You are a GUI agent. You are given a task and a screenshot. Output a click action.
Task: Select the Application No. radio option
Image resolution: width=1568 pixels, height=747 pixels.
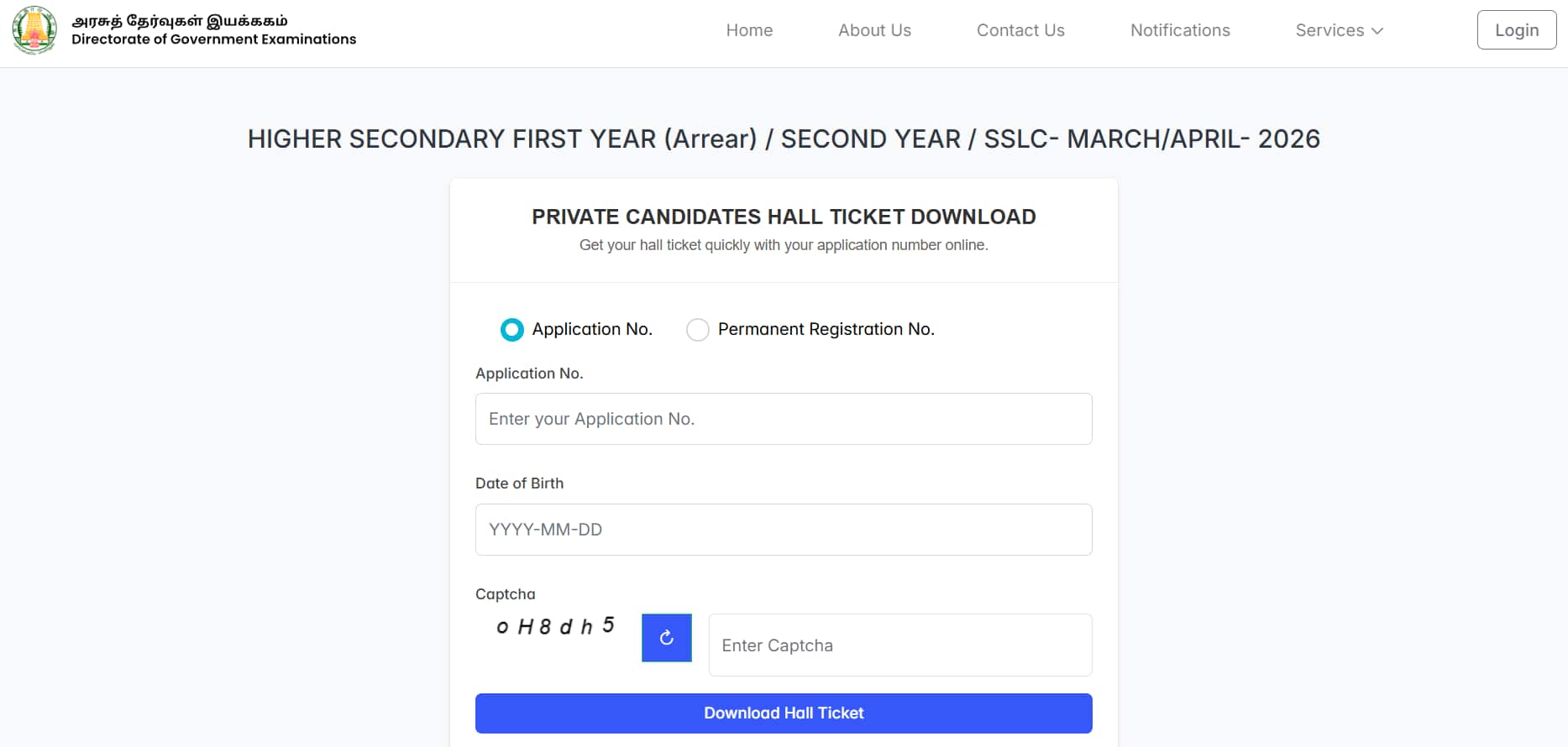point(511,330)
